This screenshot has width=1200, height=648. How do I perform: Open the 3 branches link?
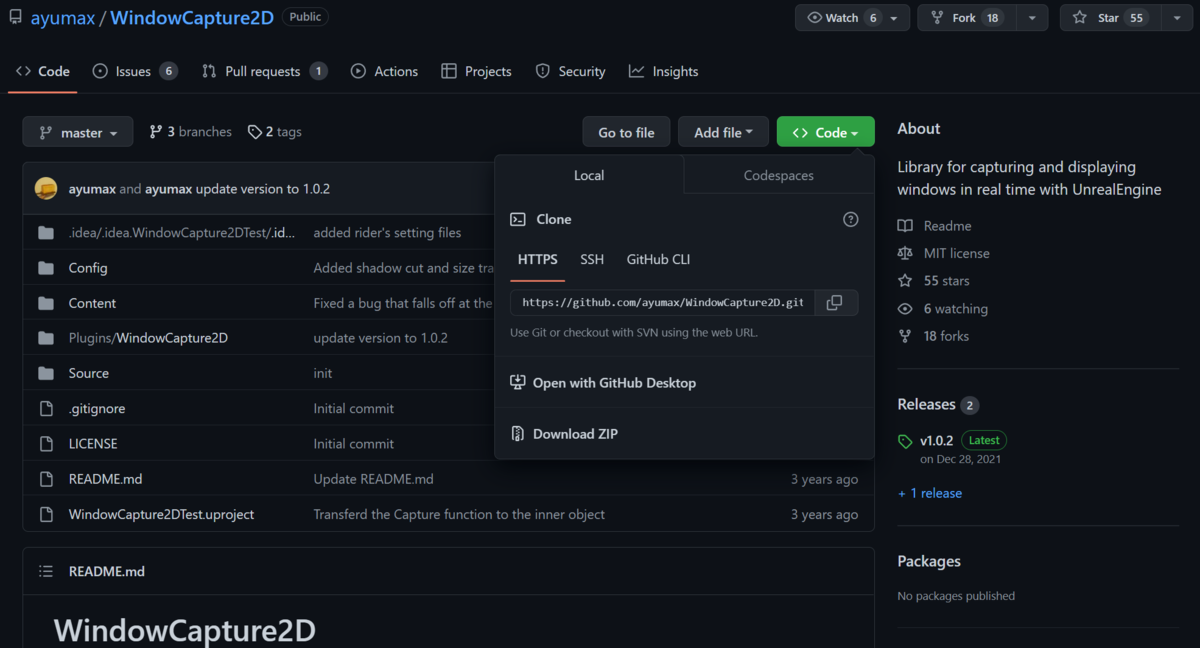(x=190, y=132)
